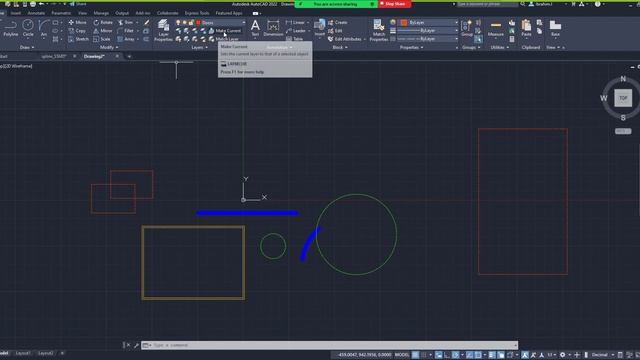The height and width of the screenshot is (360, 640).
Task: Switch to the Layout1 tab
Action: [x=23, y=353]
